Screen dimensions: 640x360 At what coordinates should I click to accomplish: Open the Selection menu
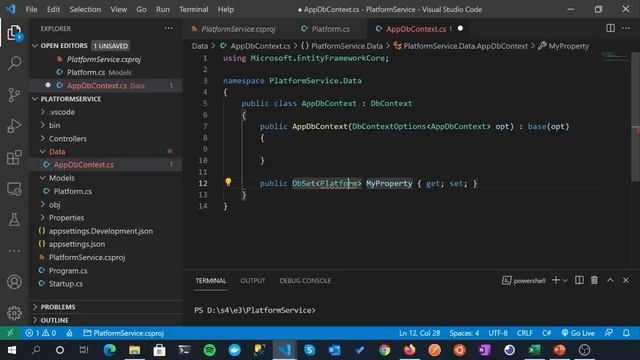[85, 9]
